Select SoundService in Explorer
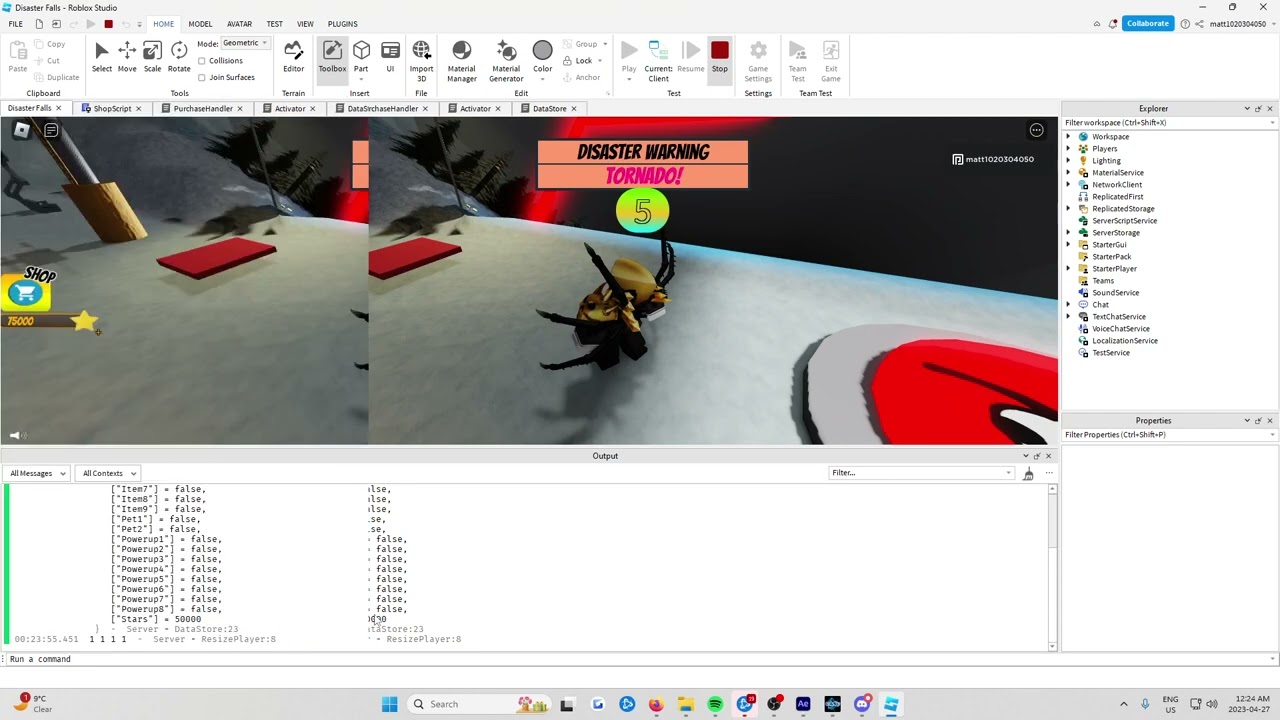The width and height of the screenshot is (1280, 720). [x=1115, y=293]
